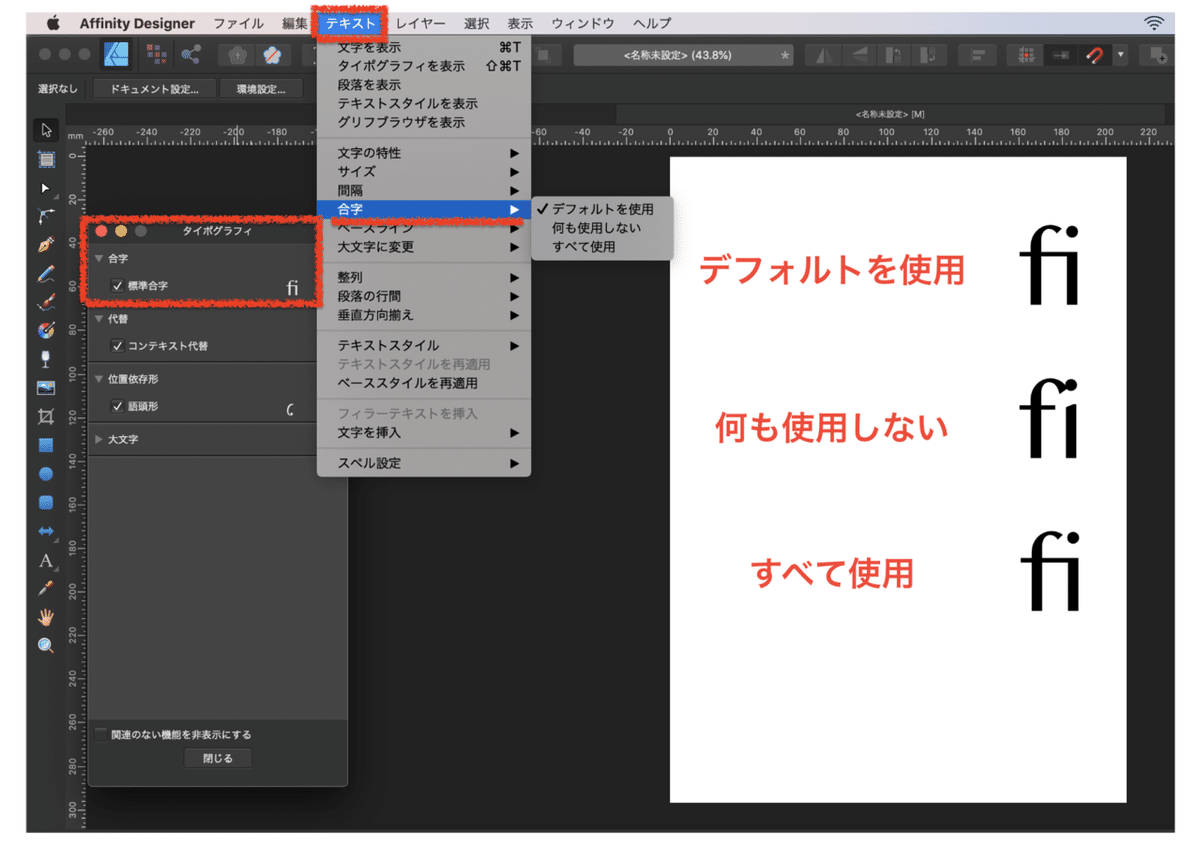1200x847 pixels.
Task: Open the 選択 menu in menu bar
Action: 476,23
